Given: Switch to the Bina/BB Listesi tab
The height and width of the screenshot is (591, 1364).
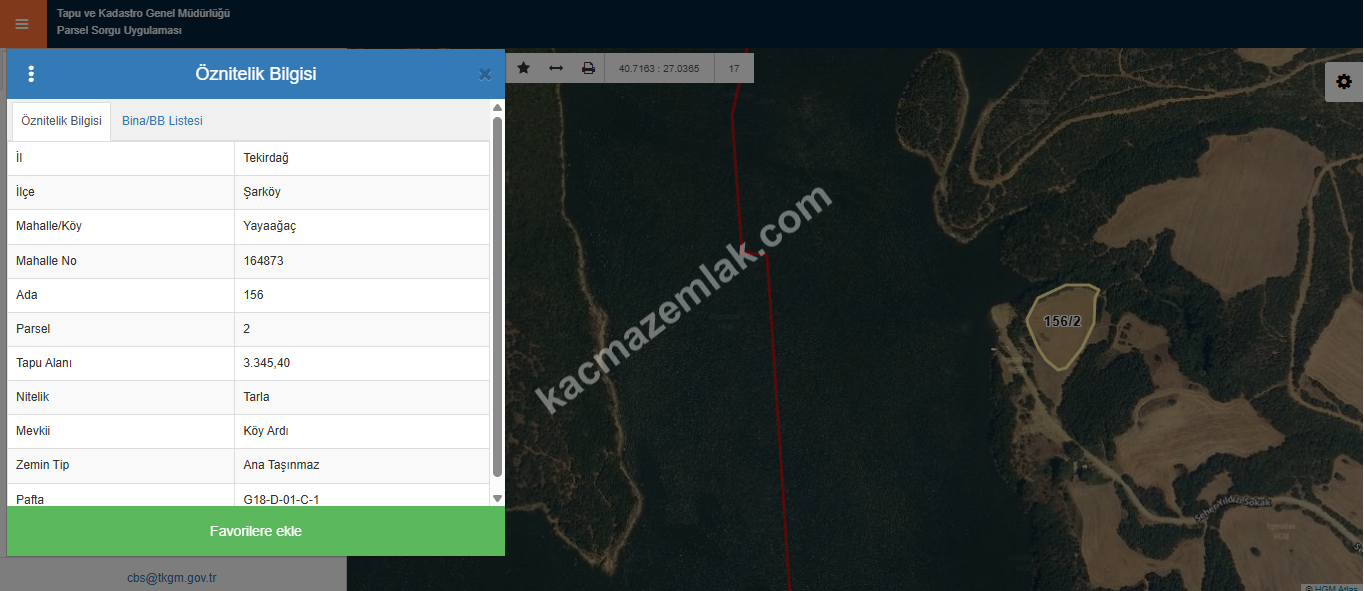Looking at the screenshot, I should click(162, 121).
